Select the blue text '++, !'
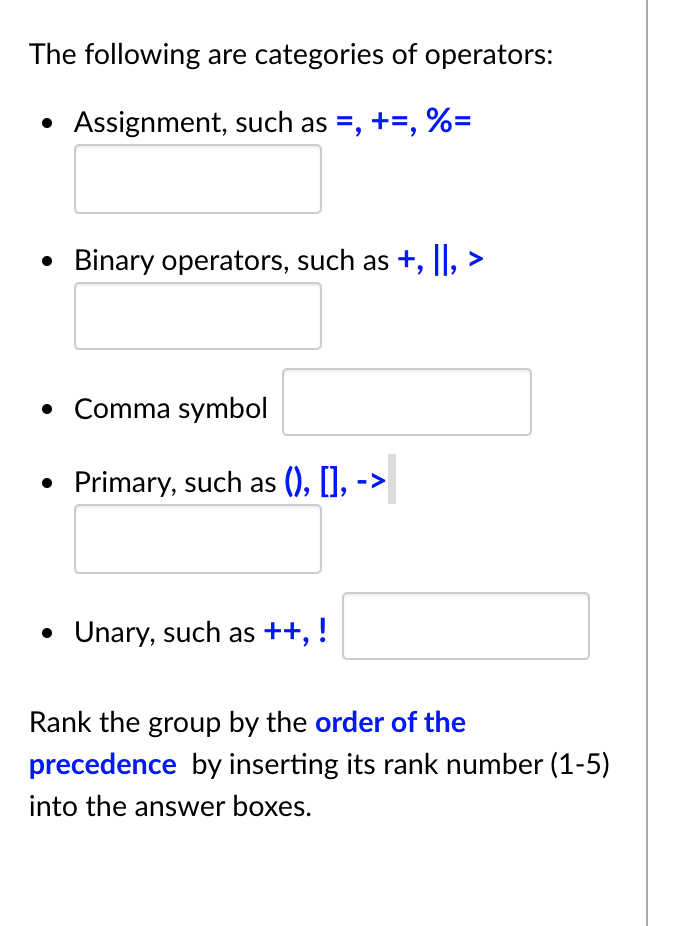678x926 pixels. 297,631
